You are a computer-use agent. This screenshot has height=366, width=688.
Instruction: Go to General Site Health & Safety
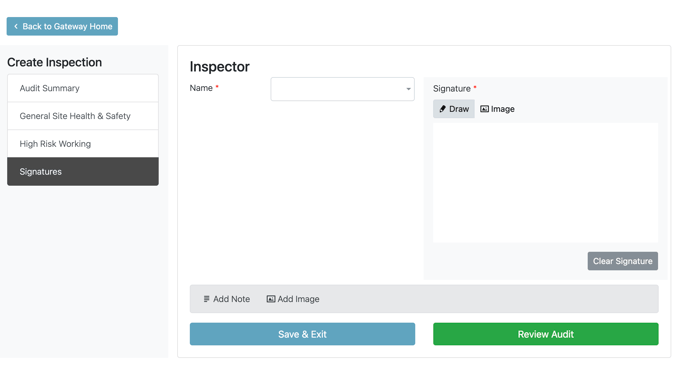click(x=83, y=116)
